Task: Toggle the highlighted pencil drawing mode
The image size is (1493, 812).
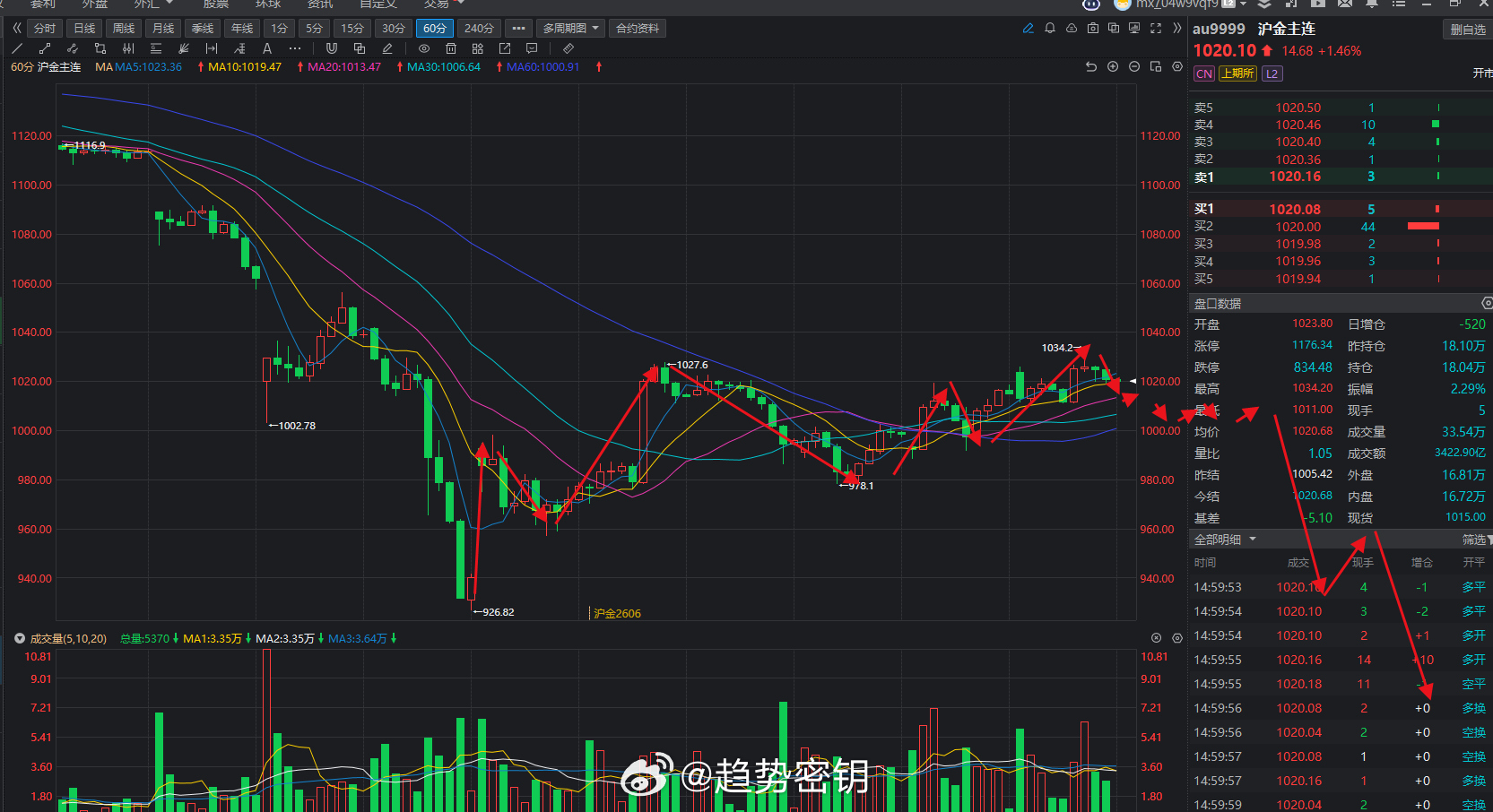Action: (x=1028, y=28)
